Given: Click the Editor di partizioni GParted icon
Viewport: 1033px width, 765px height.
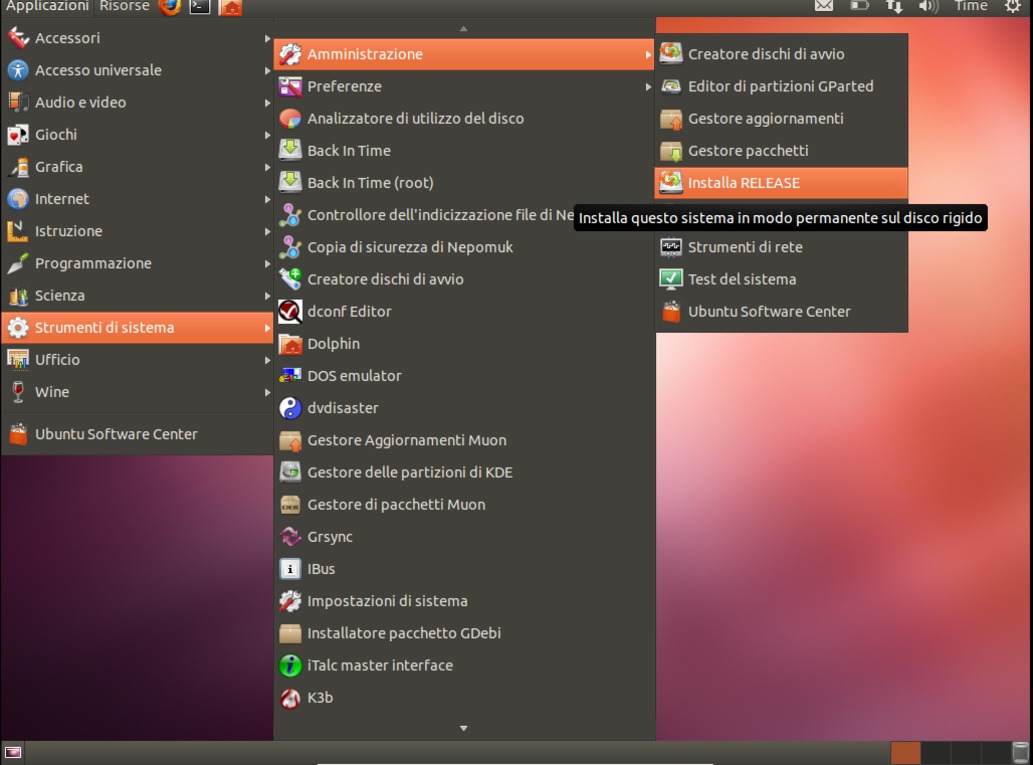Looking at the screenshot, I should (x=671, y=86).
